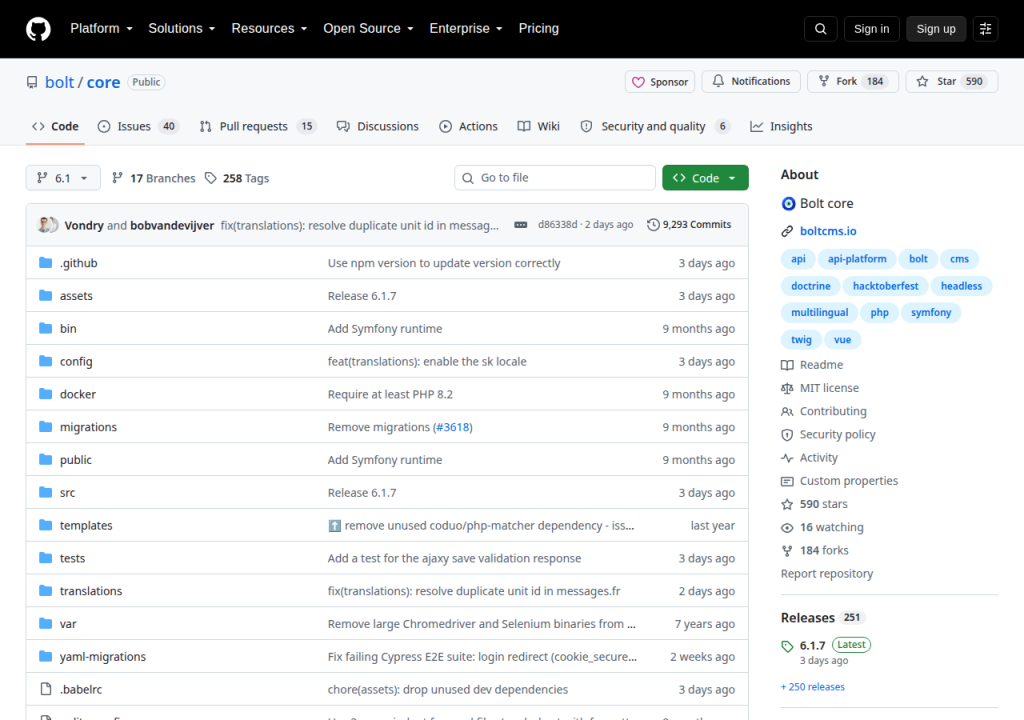Image resolution: width=1024 pixels, height=720 pixels.
Task: Open the Report repository link
Action: click(827, 574)
